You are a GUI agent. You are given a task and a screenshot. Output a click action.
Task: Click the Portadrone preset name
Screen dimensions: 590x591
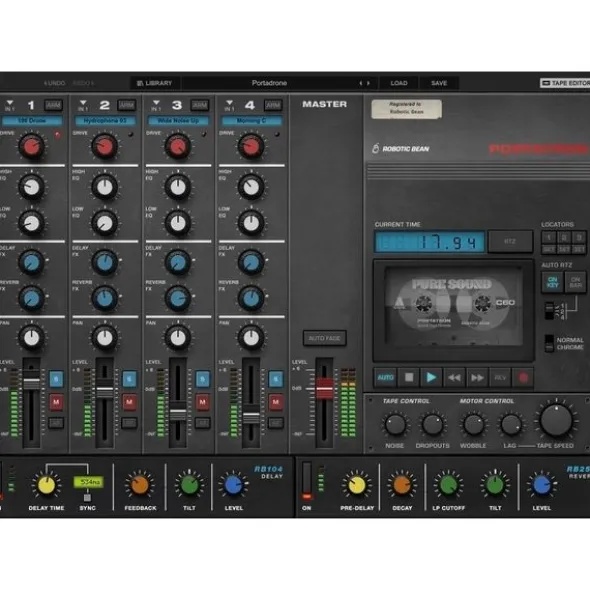coord(269,83)
